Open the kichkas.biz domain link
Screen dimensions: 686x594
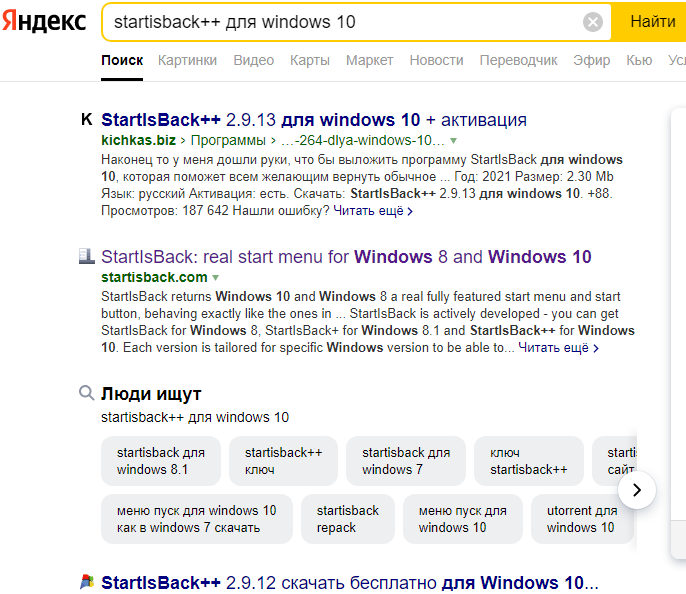point(138,140)
